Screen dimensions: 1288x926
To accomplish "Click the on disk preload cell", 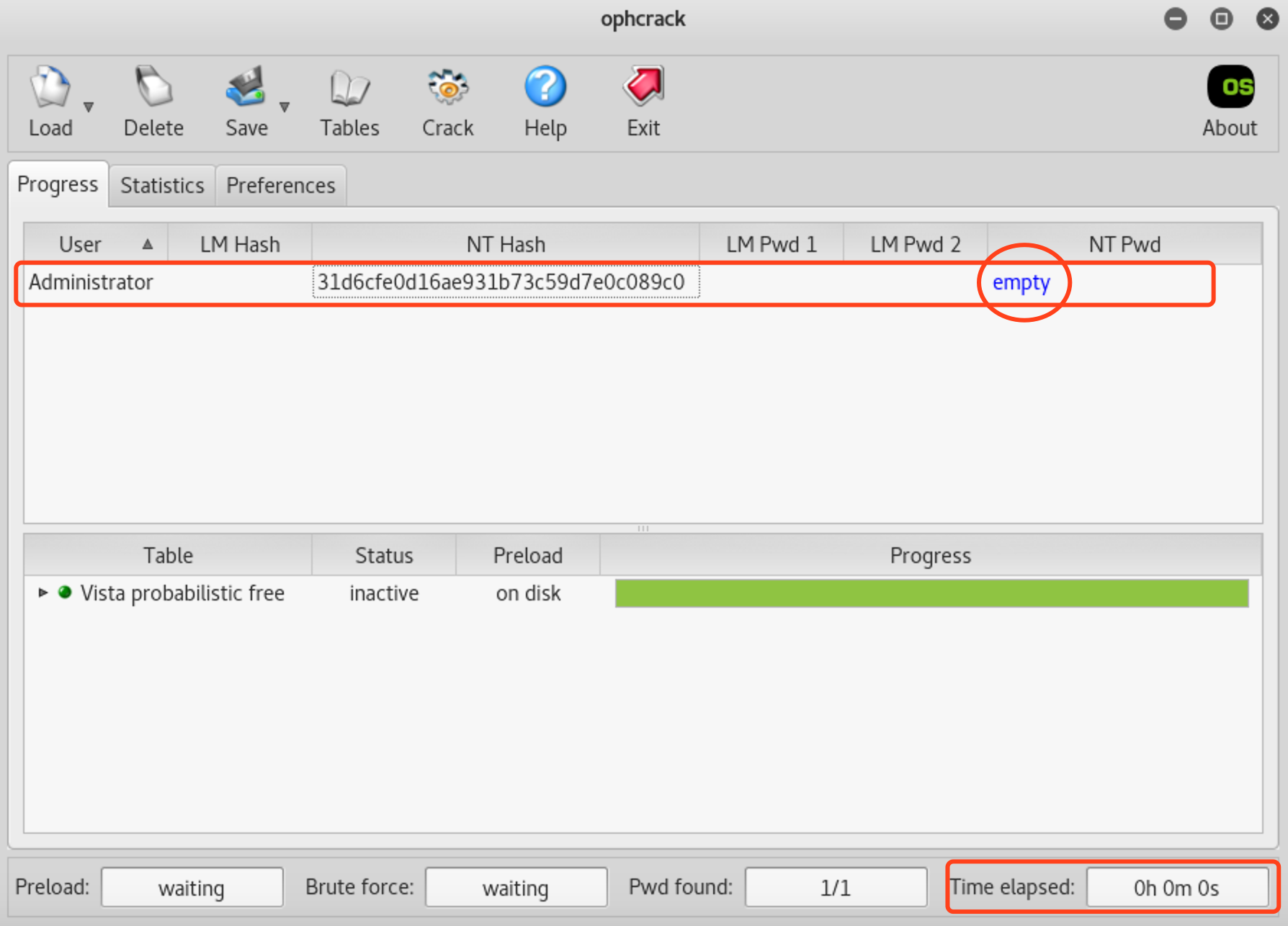I will coord(528,593).
